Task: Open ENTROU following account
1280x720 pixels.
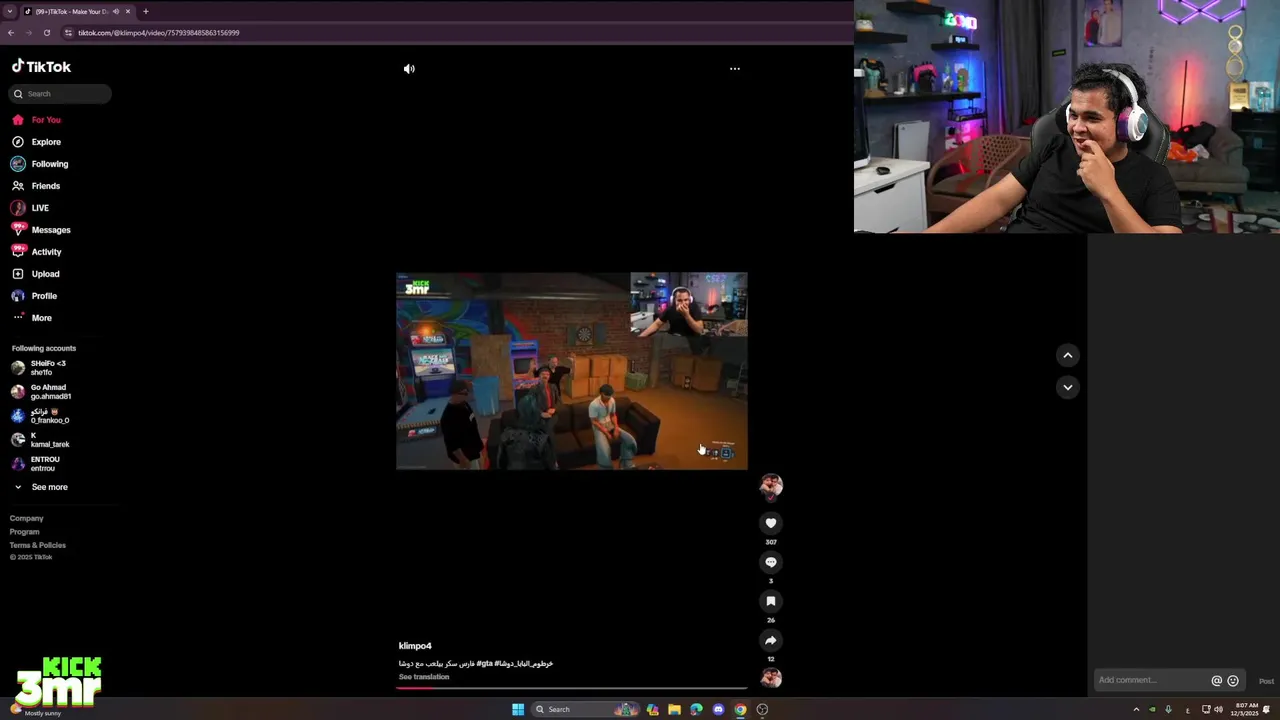Action: pyautogui.click(x=35, y=464)
